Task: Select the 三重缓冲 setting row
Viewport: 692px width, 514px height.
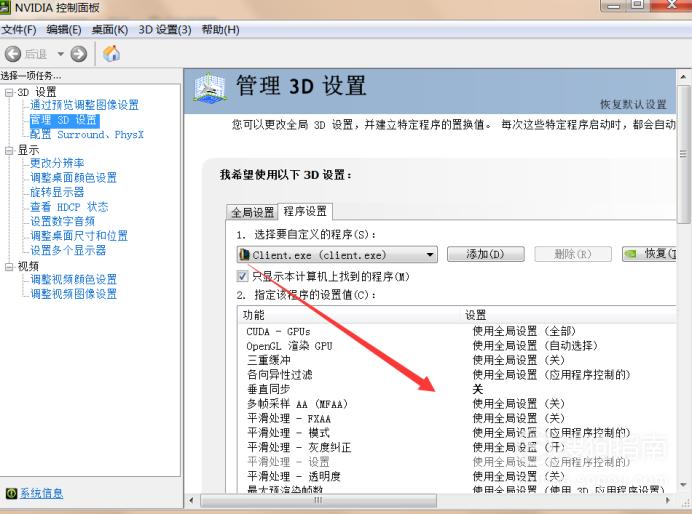Action: coord(457,360)
